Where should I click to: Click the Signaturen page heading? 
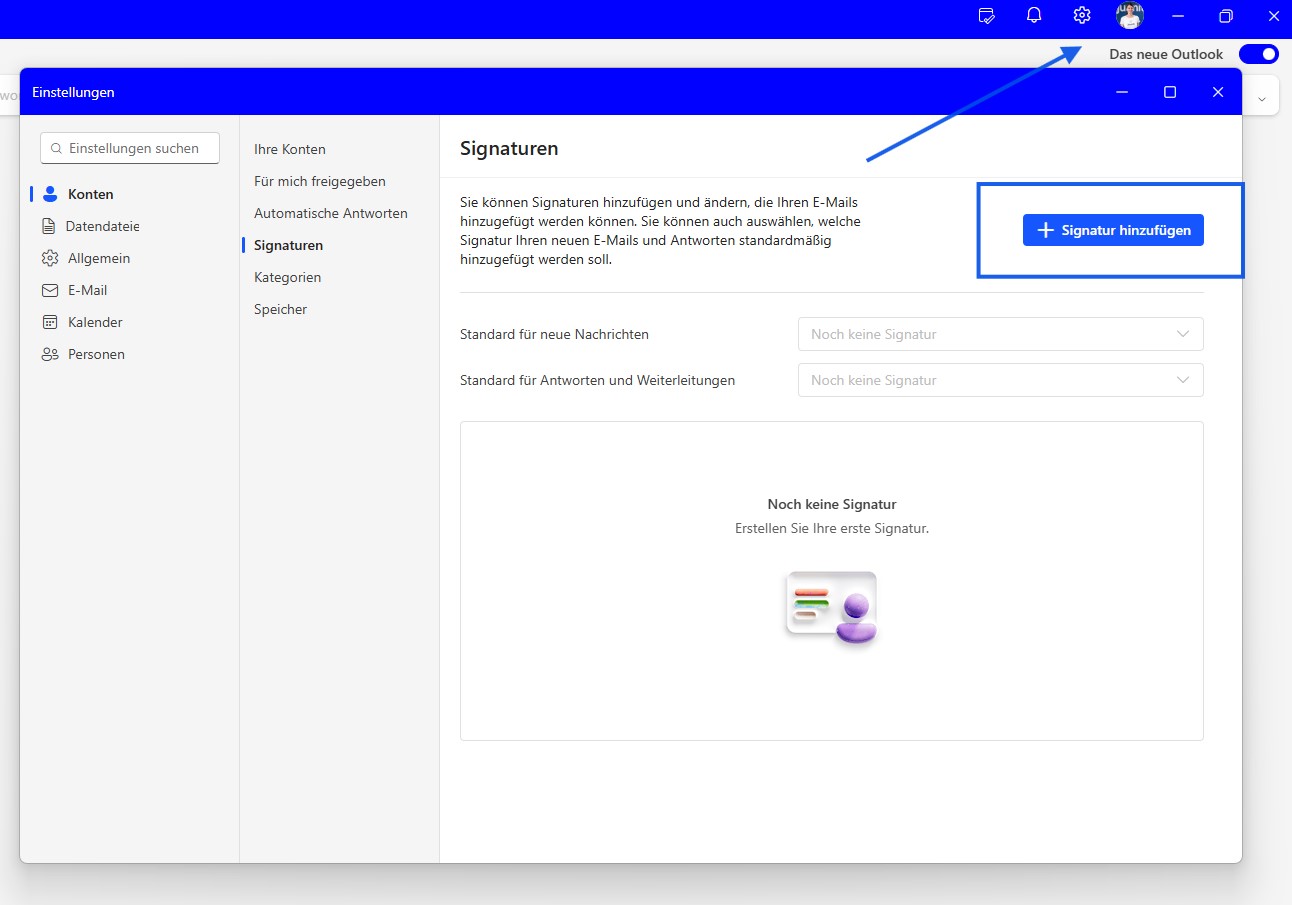coord(509,149)
